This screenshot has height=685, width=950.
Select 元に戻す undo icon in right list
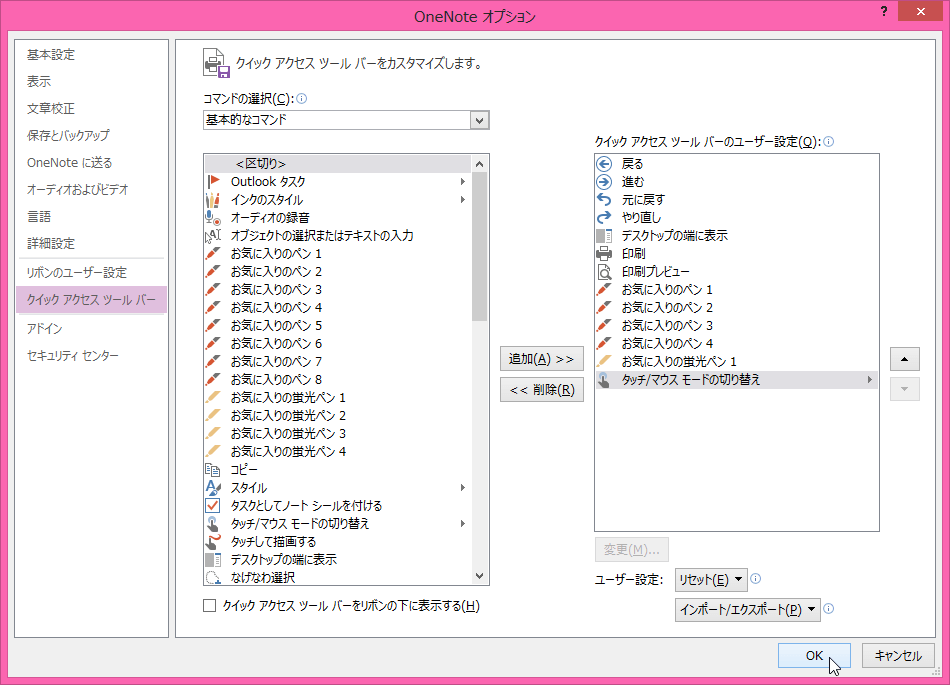click(604, 199)
